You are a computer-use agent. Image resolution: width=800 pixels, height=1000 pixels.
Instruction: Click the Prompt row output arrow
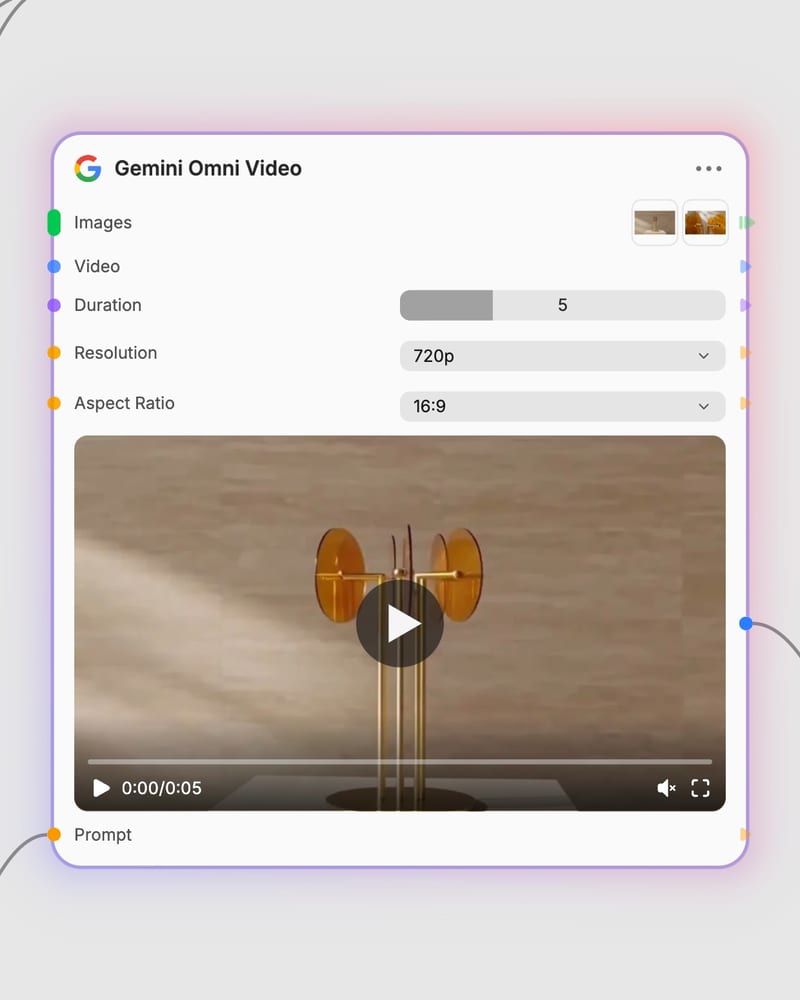(745, 834)
